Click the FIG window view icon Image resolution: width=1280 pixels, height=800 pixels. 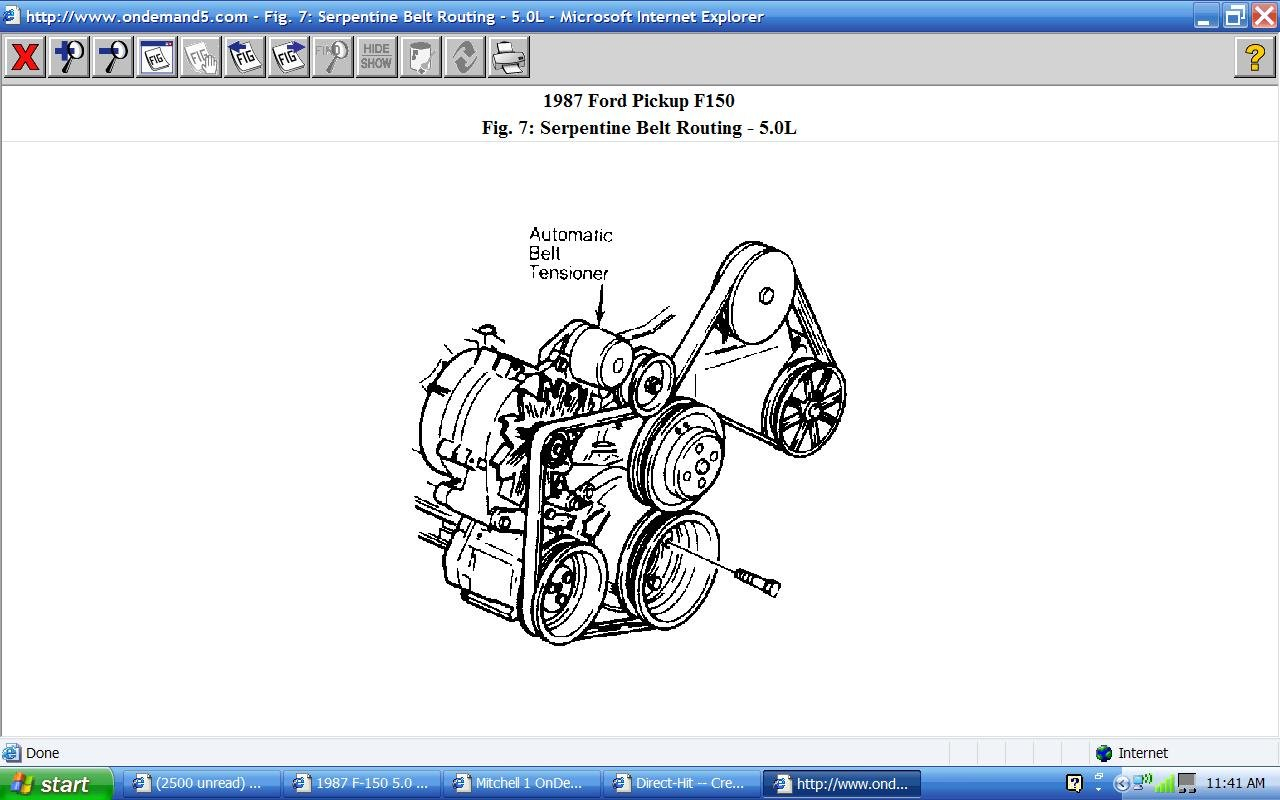tap(157, 57)
